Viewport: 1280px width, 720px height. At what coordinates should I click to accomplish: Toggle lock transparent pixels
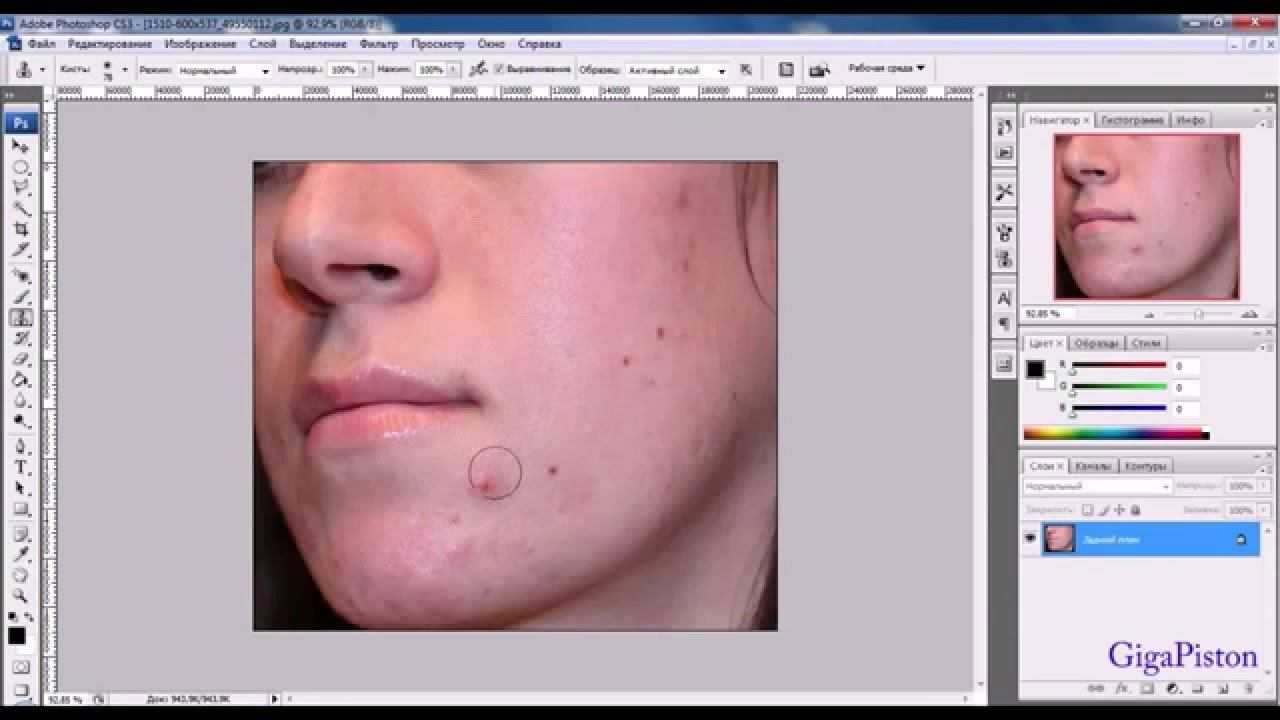pos(1088,510)
